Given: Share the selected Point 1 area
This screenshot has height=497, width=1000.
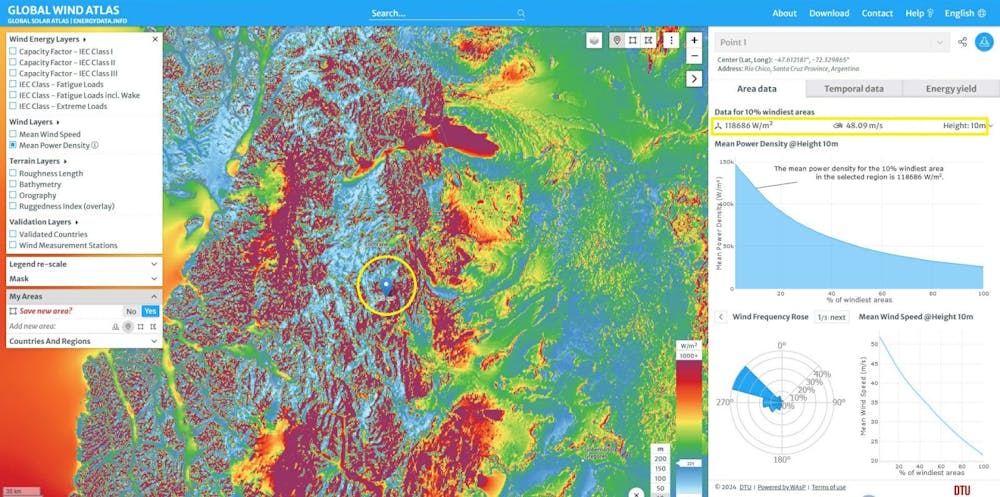Looking at the screenshot, I should point(962,43).
